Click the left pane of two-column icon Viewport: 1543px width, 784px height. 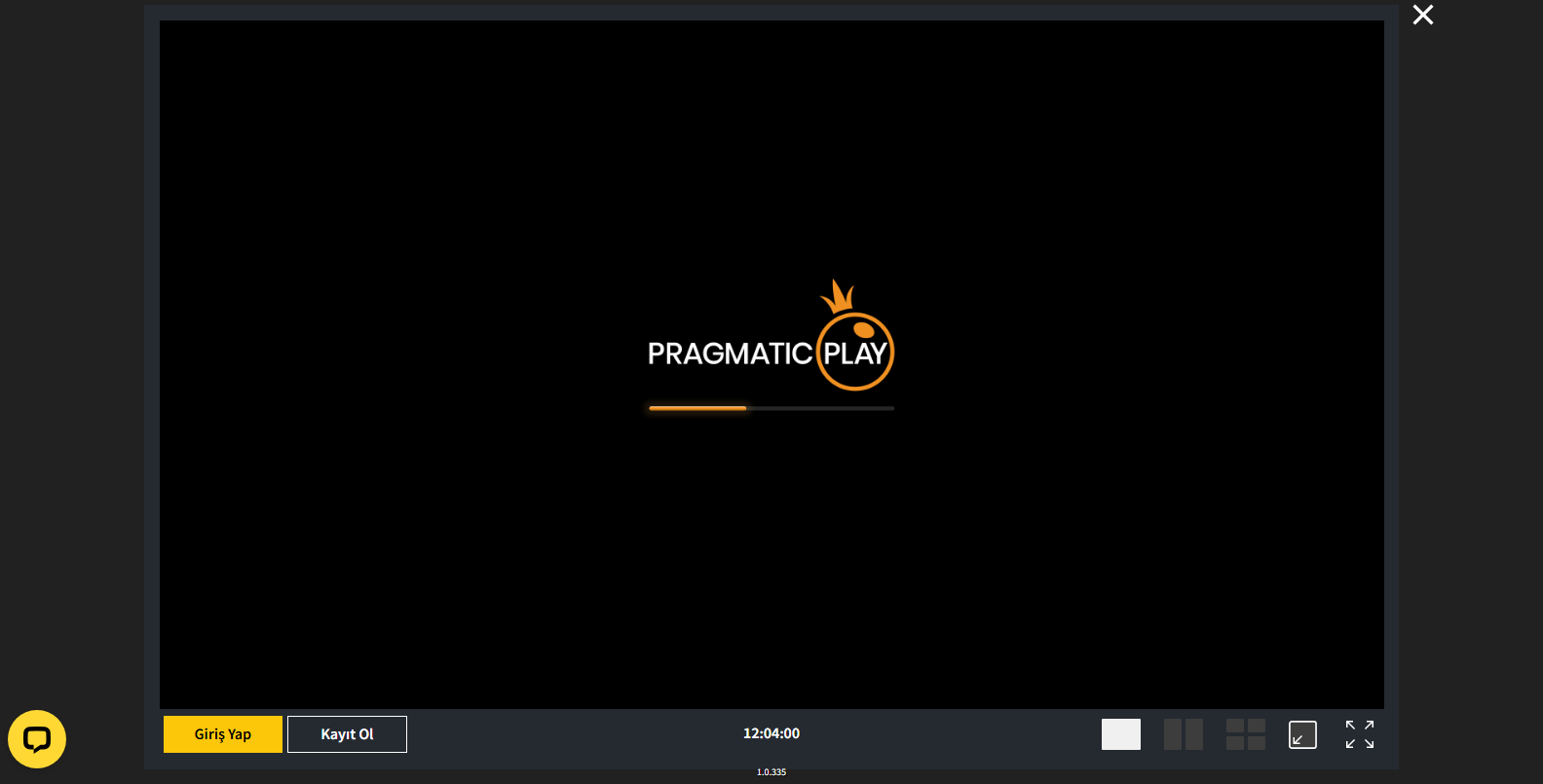coord(1173,734)
